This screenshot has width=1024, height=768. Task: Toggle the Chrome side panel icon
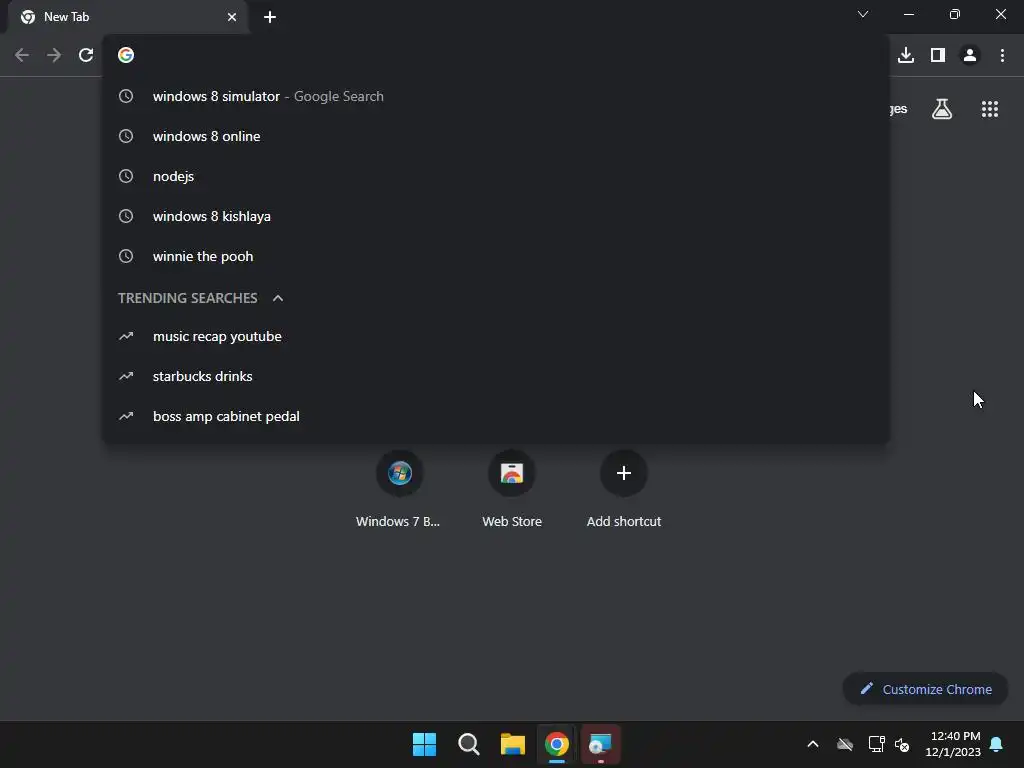(938, 56)
